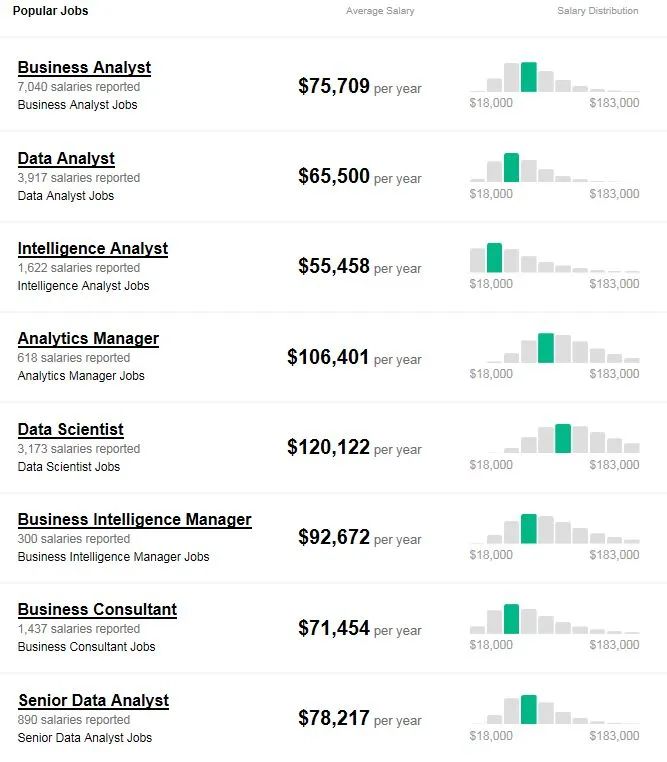
Task: Click the Data Analyst job title
Action: 66,158
